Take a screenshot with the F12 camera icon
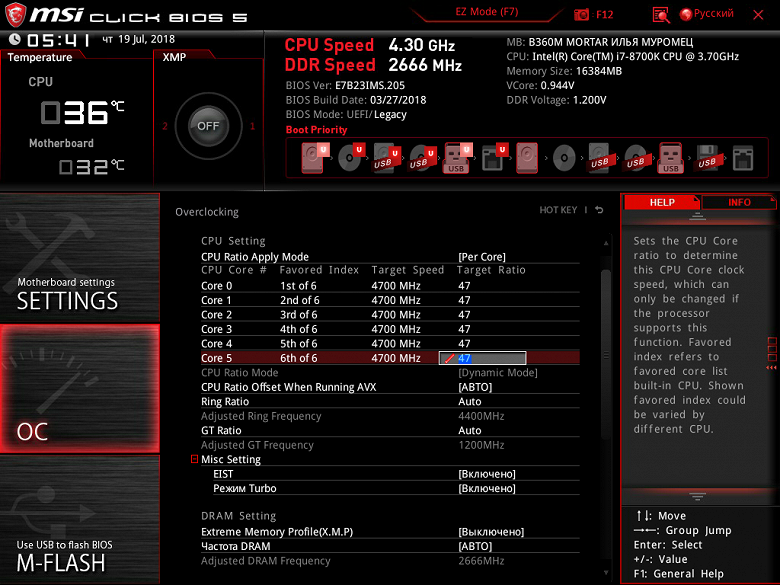This screenshot has width=780, height=585. (x=581, y=15)
